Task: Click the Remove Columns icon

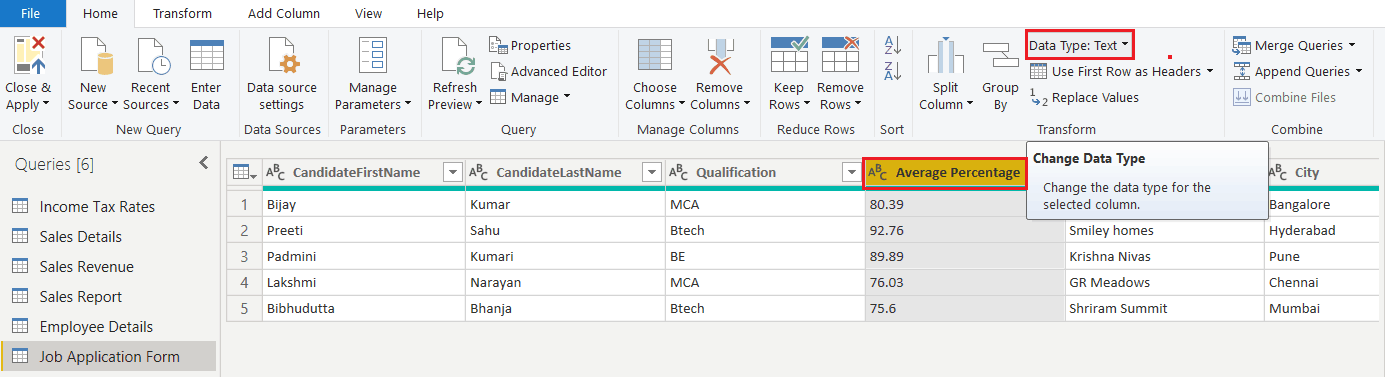Action: (x=719, y=56)
